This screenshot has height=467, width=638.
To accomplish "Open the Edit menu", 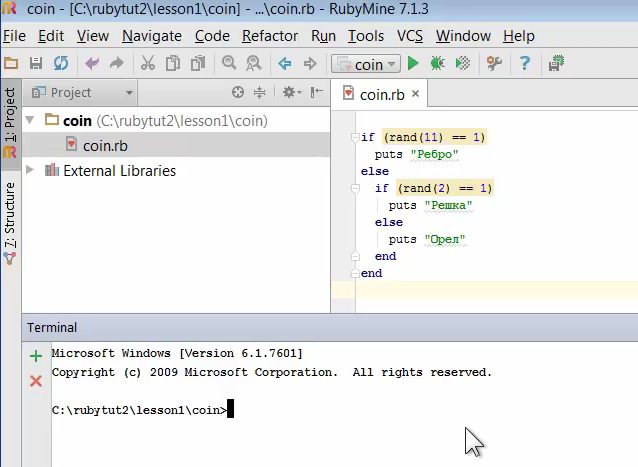I will (x=51, y=36).
